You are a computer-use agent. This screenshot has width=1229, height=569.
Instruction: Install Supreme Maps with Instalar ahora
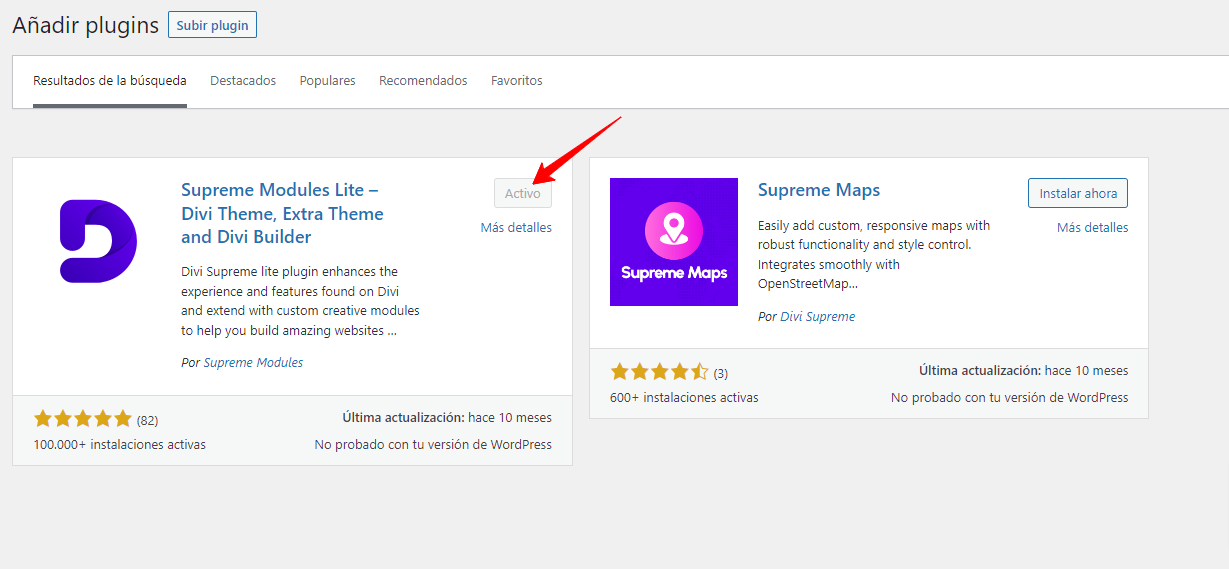click(1078, 193)
